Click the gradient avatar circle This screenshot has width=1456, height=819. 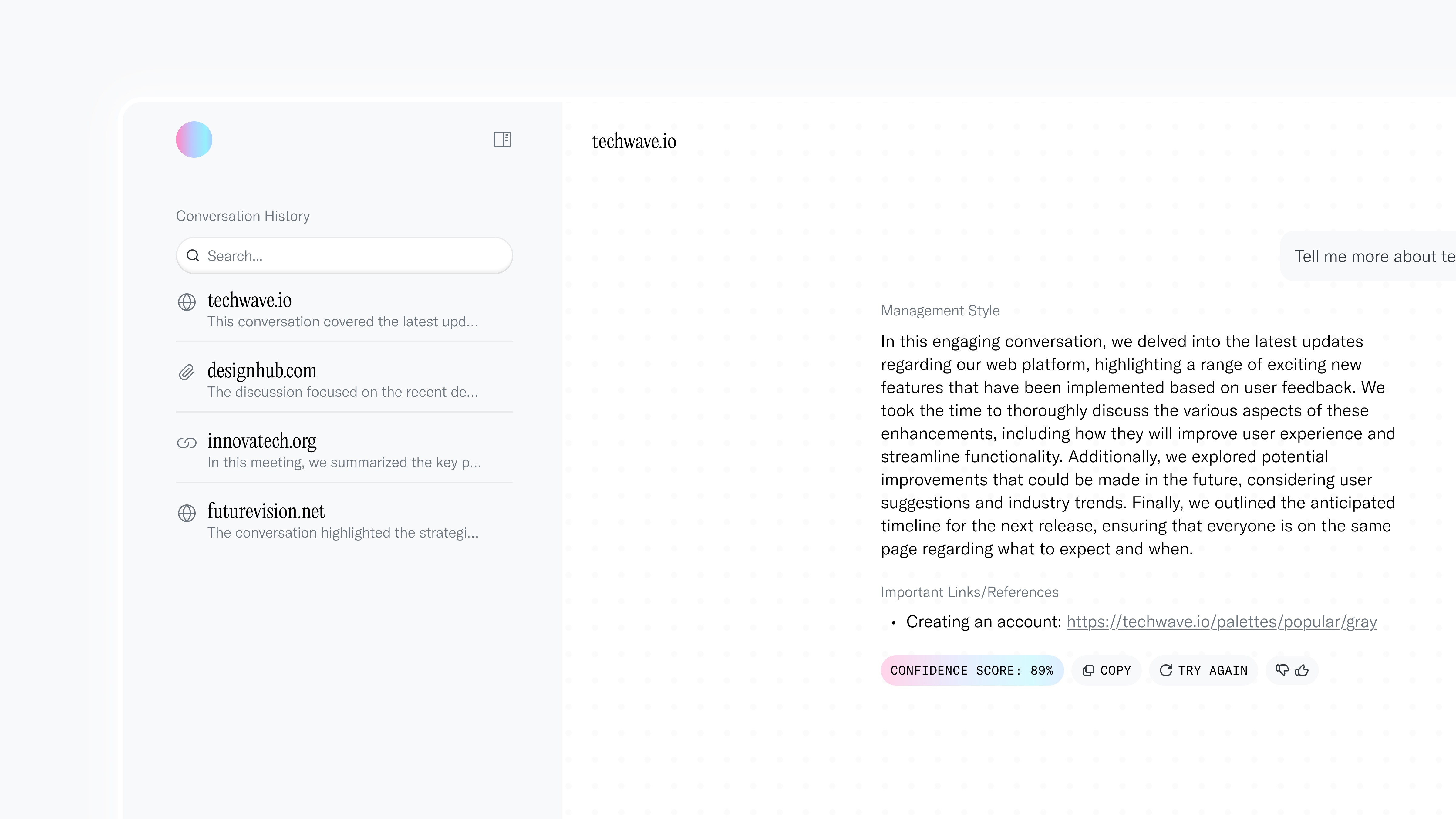(194, 140)
